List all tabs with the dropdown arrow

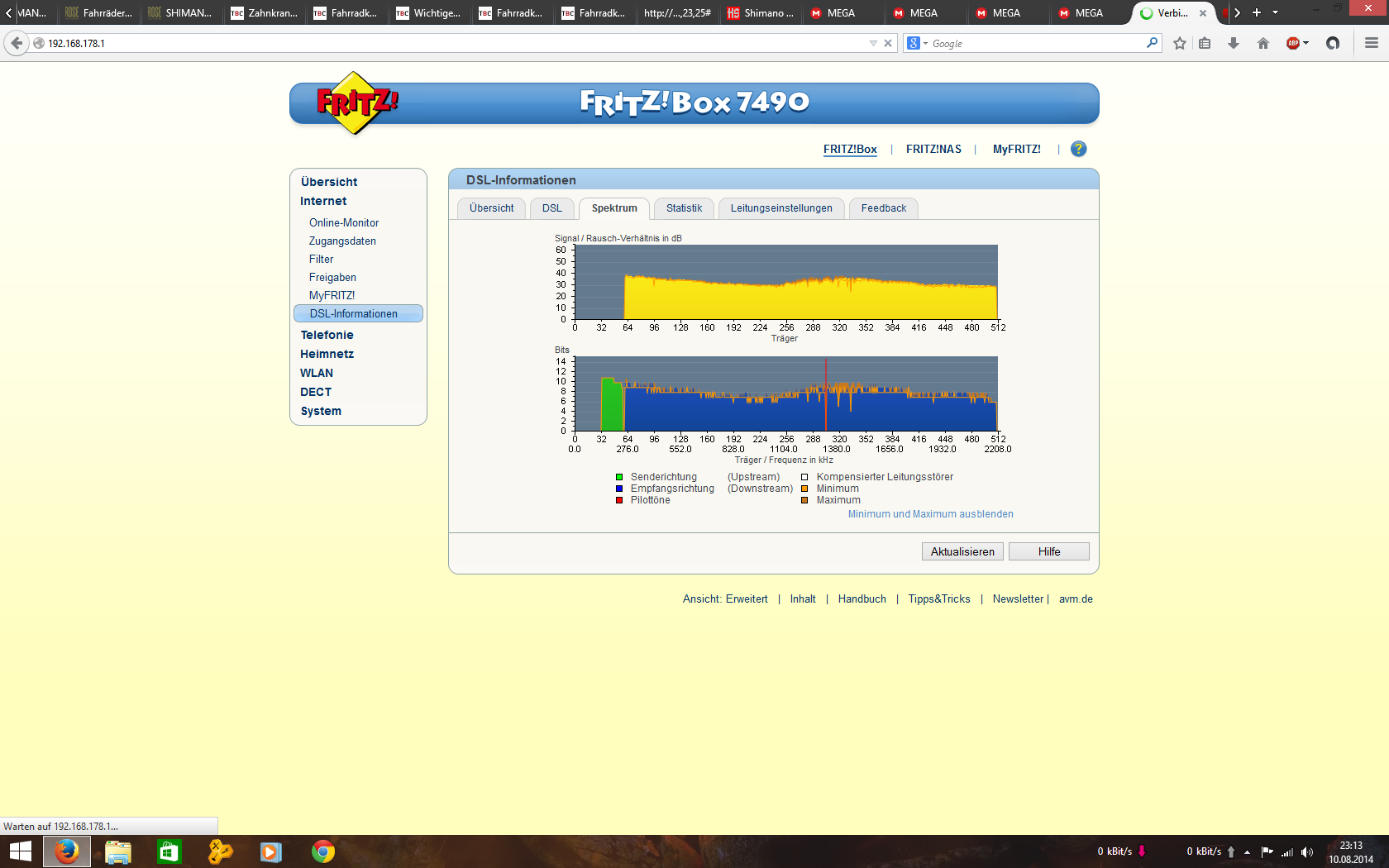(1276, 12)
